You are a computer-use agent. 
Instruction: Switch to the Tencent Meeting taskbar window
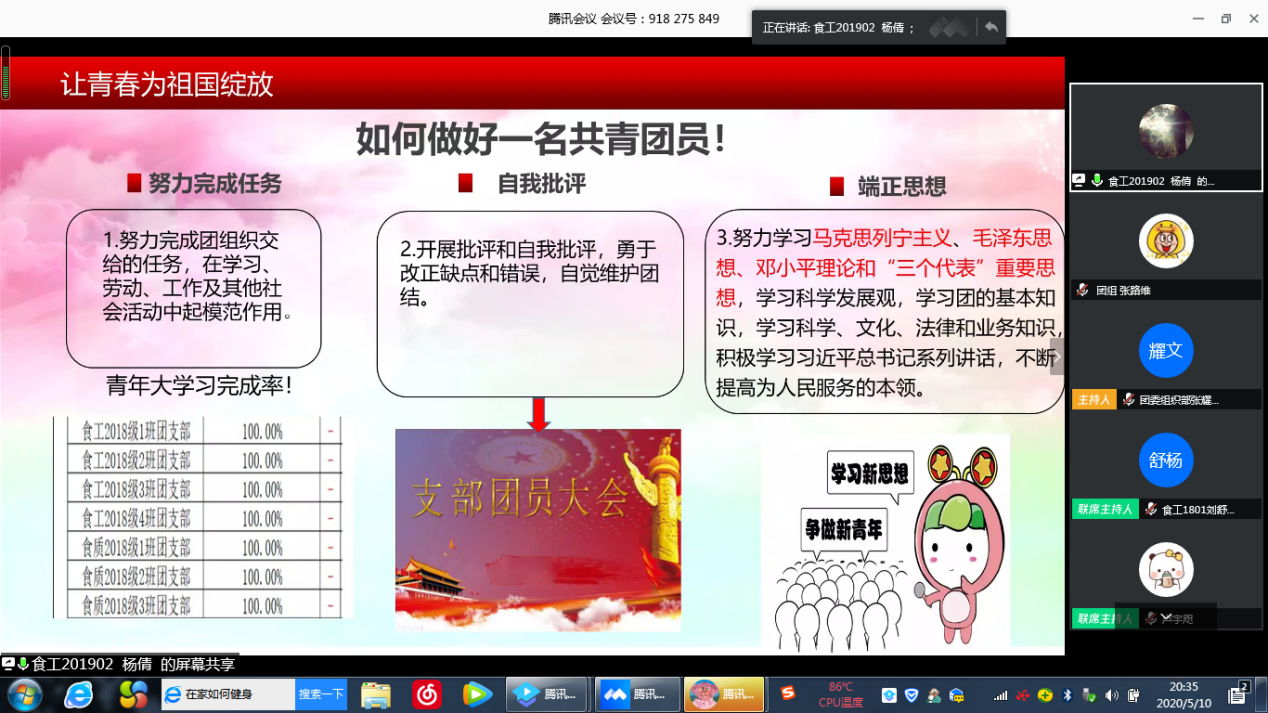coord(637,694)
